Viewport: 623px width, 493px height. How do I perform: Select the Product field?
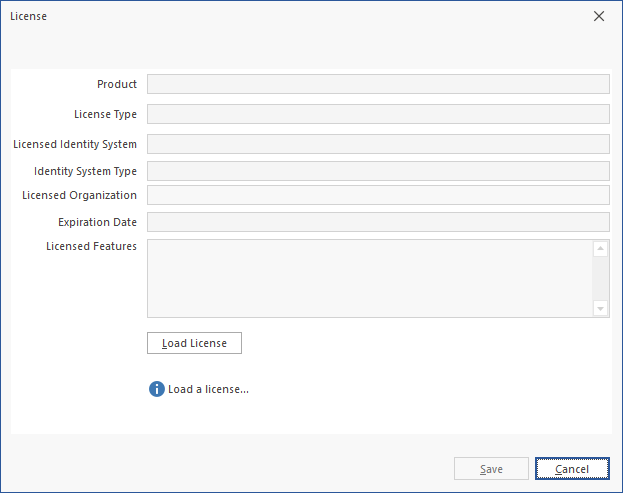(378, 84)
